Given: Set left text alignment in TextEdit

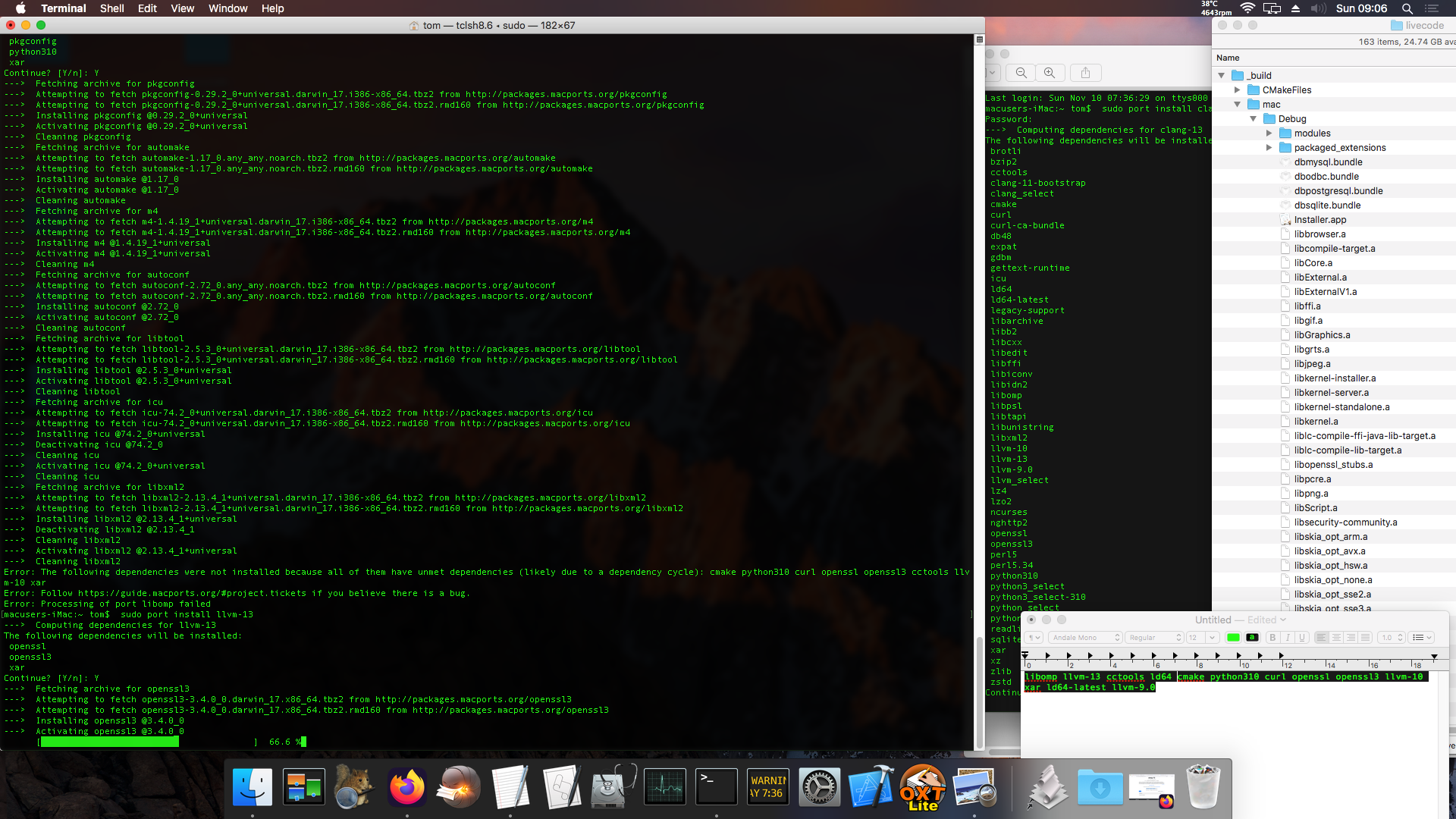Looking at the screenshot, I should [1322, 638].
